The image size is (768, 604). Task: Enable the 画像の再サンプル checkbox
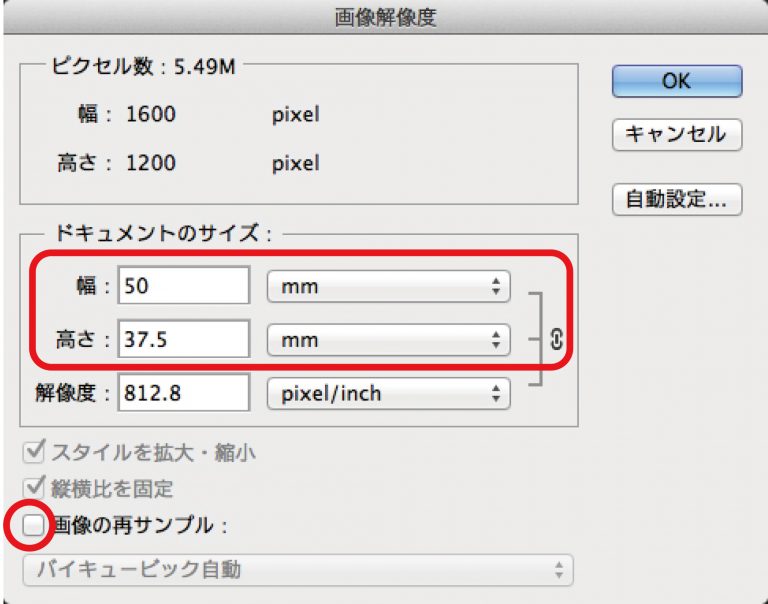pyautogui.click(x=33, y=525)
